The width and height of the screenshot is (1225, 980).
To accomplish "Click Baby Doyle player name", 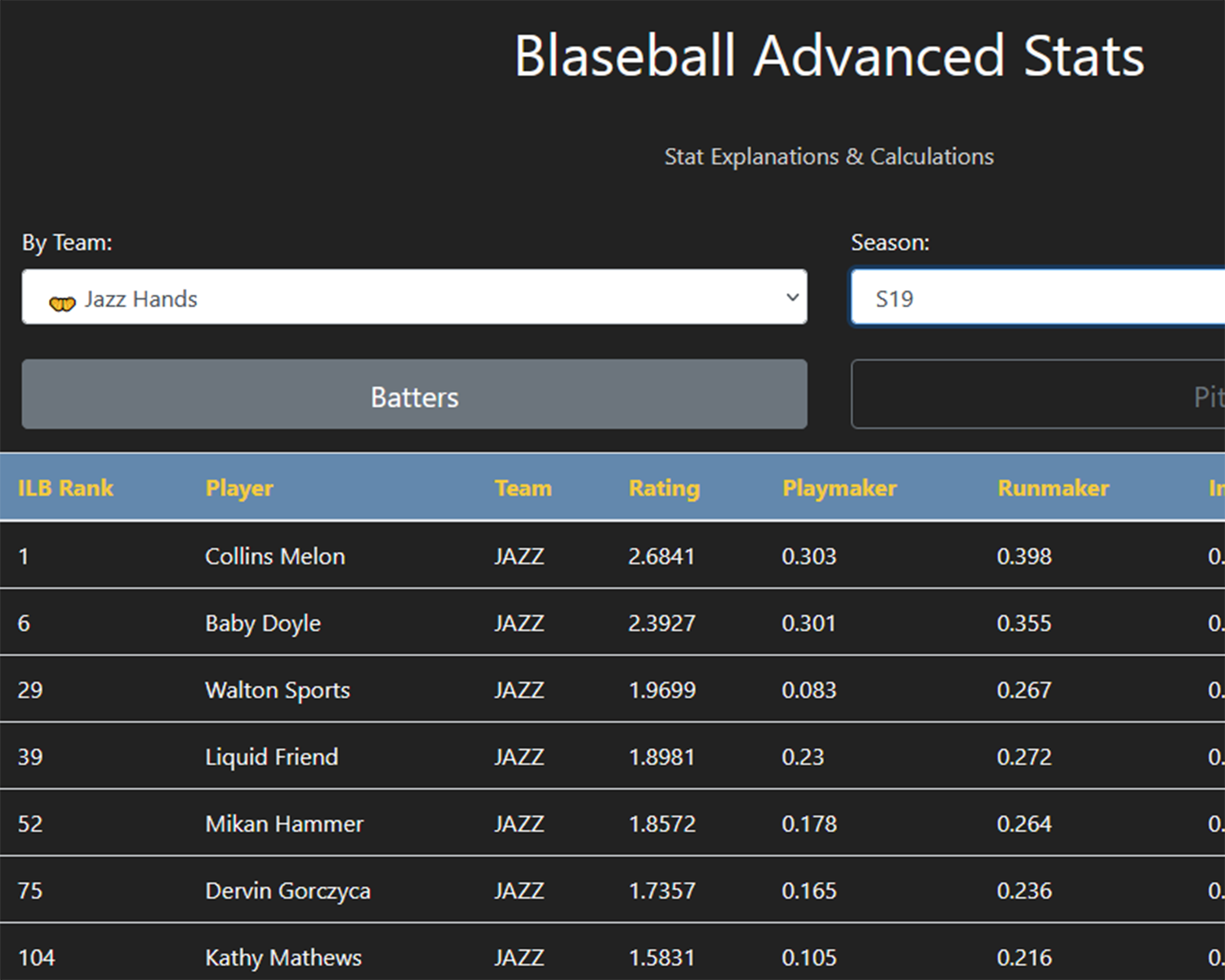I will [263, 623].
